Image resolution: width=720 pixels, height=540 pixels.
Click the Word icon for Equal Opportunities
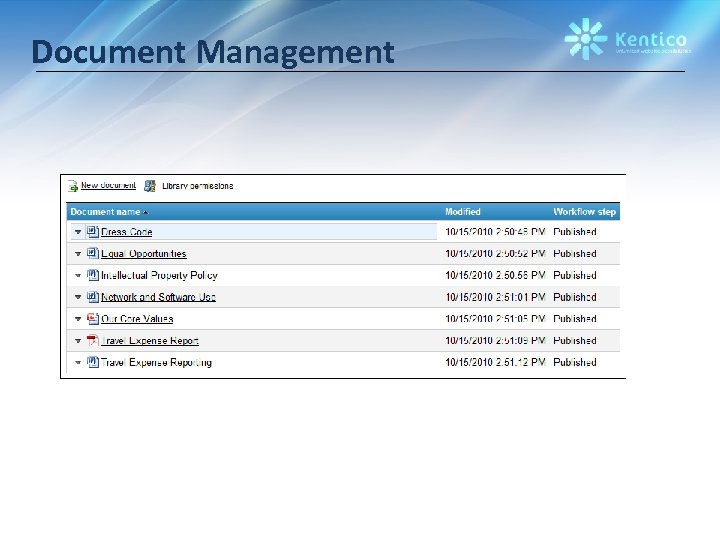93,253
